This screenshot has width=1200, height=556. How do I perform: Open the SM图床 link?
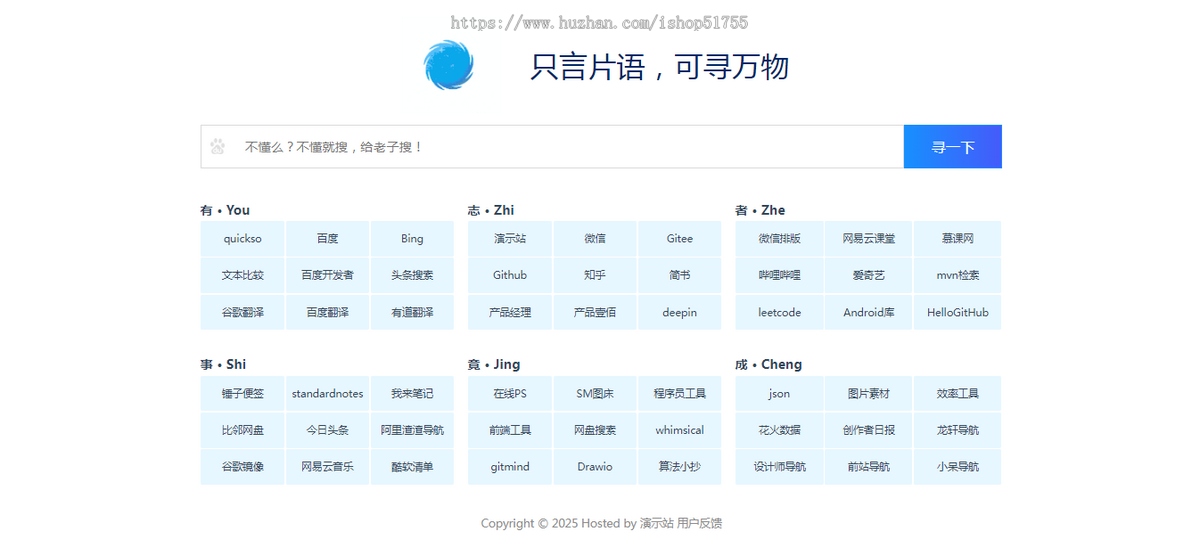point(595,394)
